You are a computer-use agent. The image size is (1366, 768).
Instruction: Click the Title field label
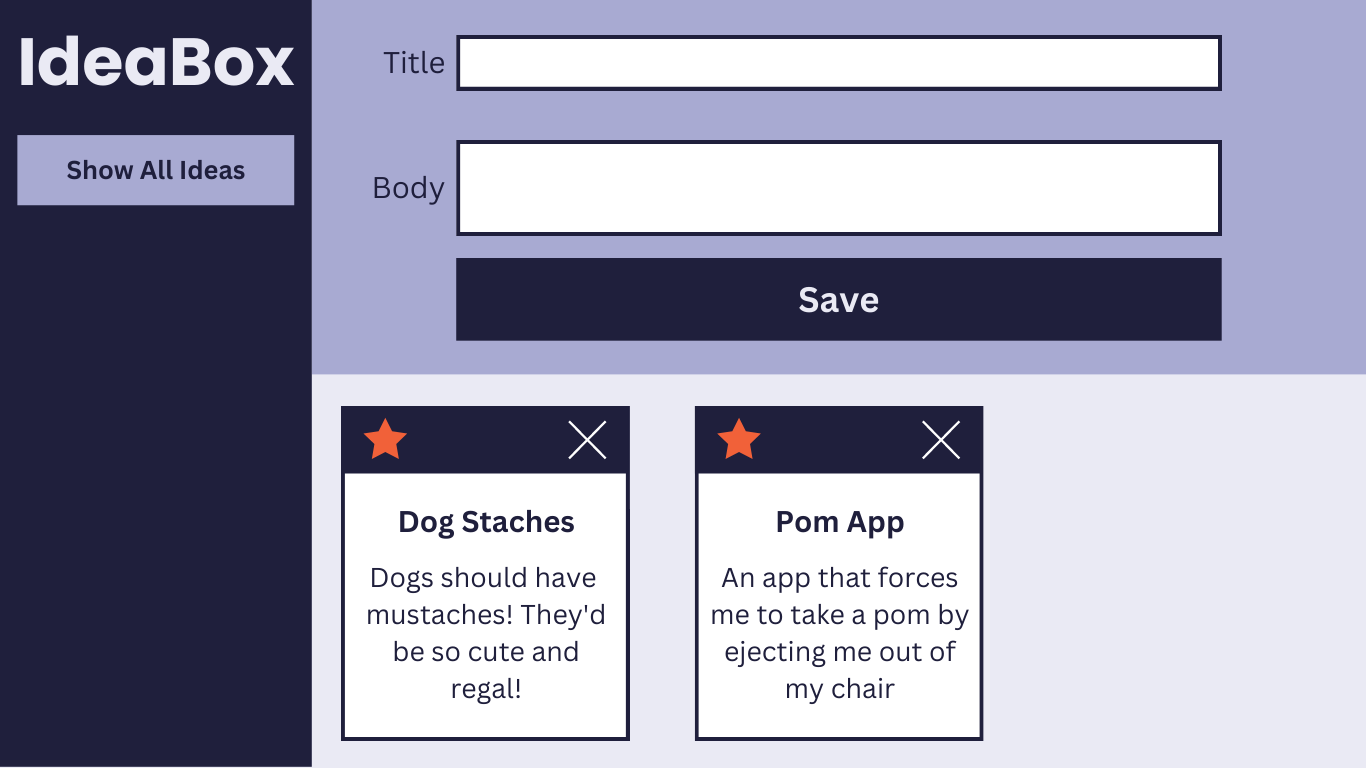414,63
